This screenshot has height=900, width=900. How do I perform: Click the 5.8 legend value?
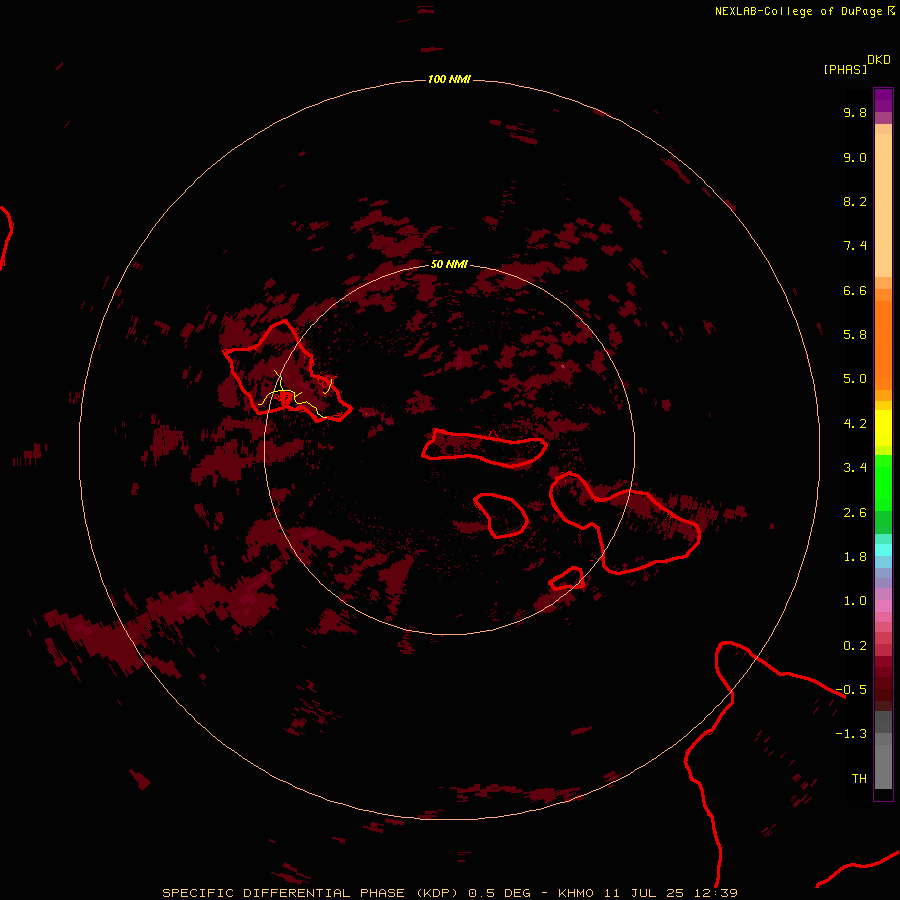pos(855,335)
